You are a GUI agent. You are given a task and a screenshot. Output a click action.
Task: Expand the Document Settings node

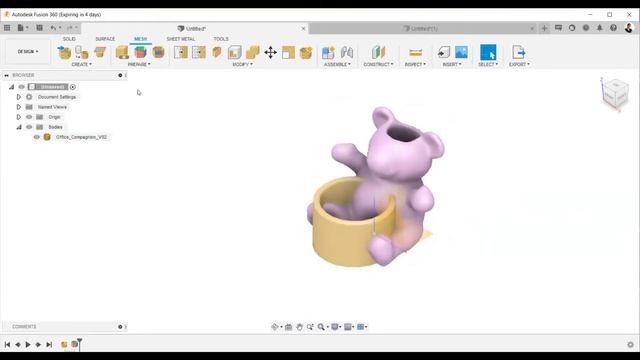coord(18,97)
